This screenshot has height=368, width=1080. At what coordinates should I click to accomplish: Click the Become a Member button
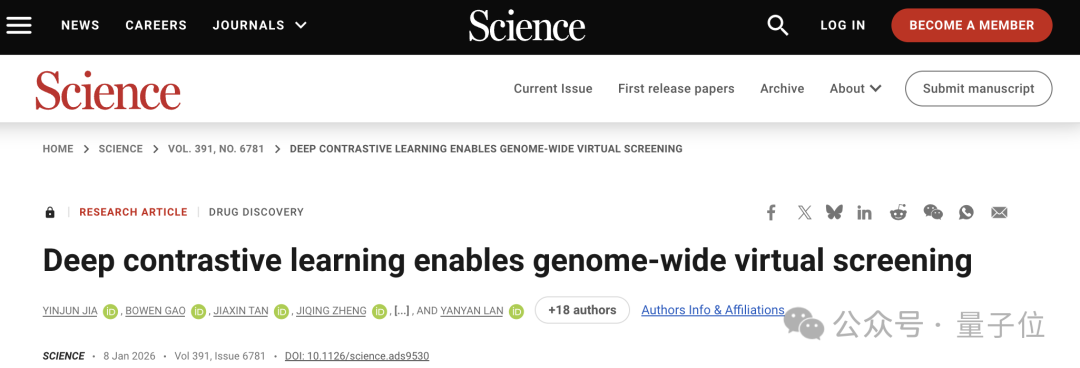[971, 25]
